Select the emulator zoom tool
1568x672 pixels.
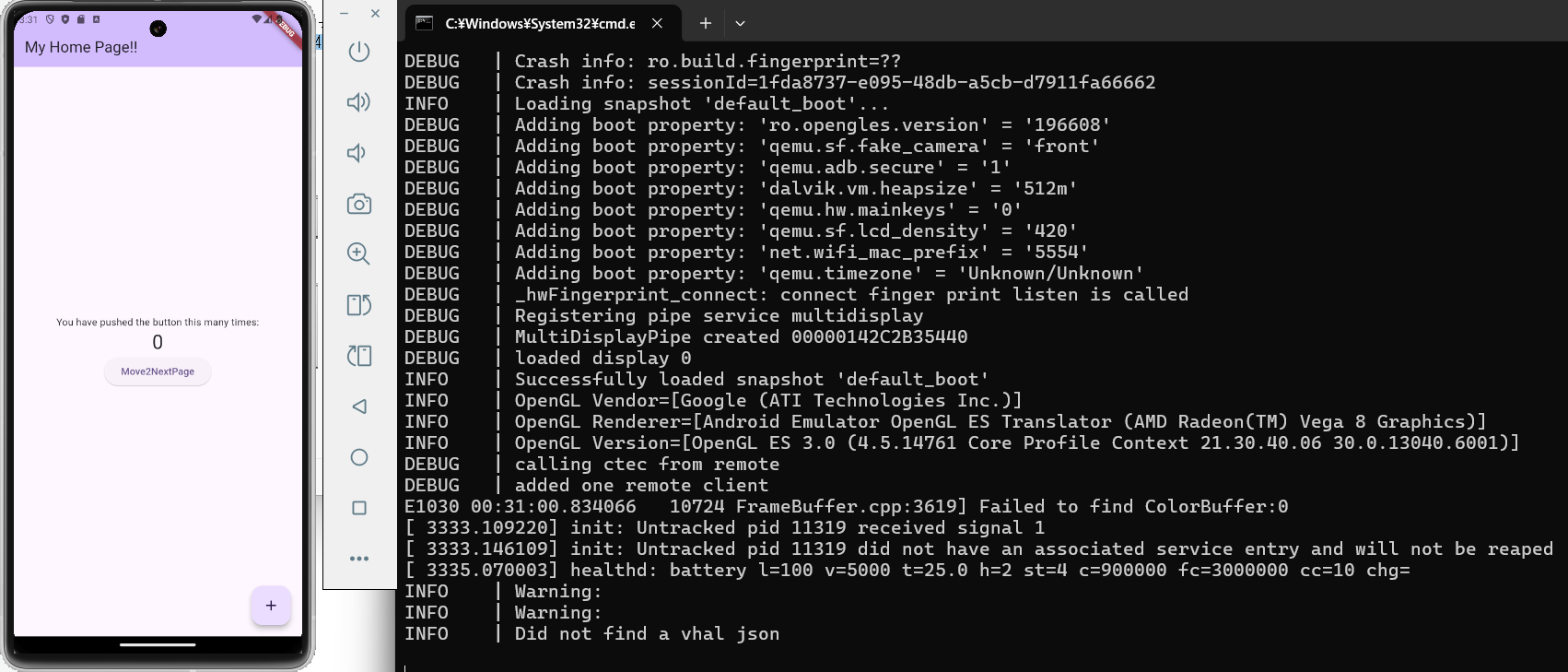[x=359, y=253]
